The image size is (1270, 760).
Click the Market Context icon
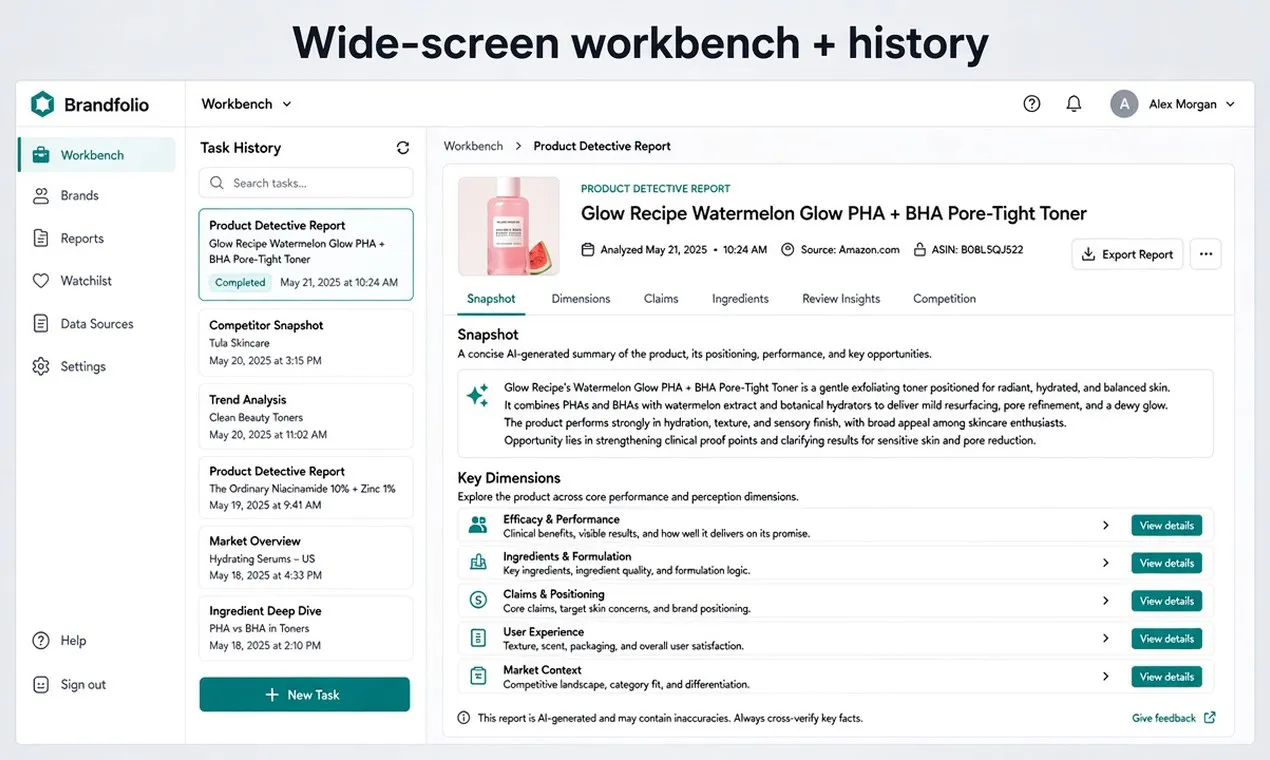[x=478, y=676]
